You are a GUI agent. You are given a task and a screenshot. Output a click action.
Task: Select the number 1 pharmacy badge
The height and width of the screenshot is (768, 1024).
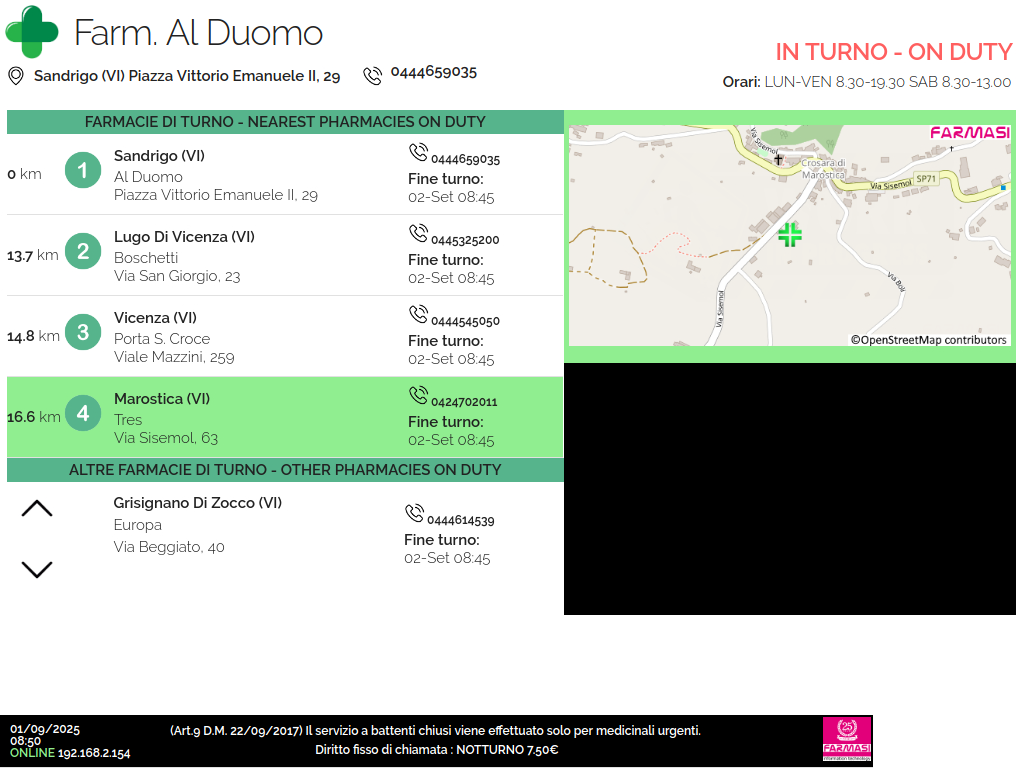(83, 171)
